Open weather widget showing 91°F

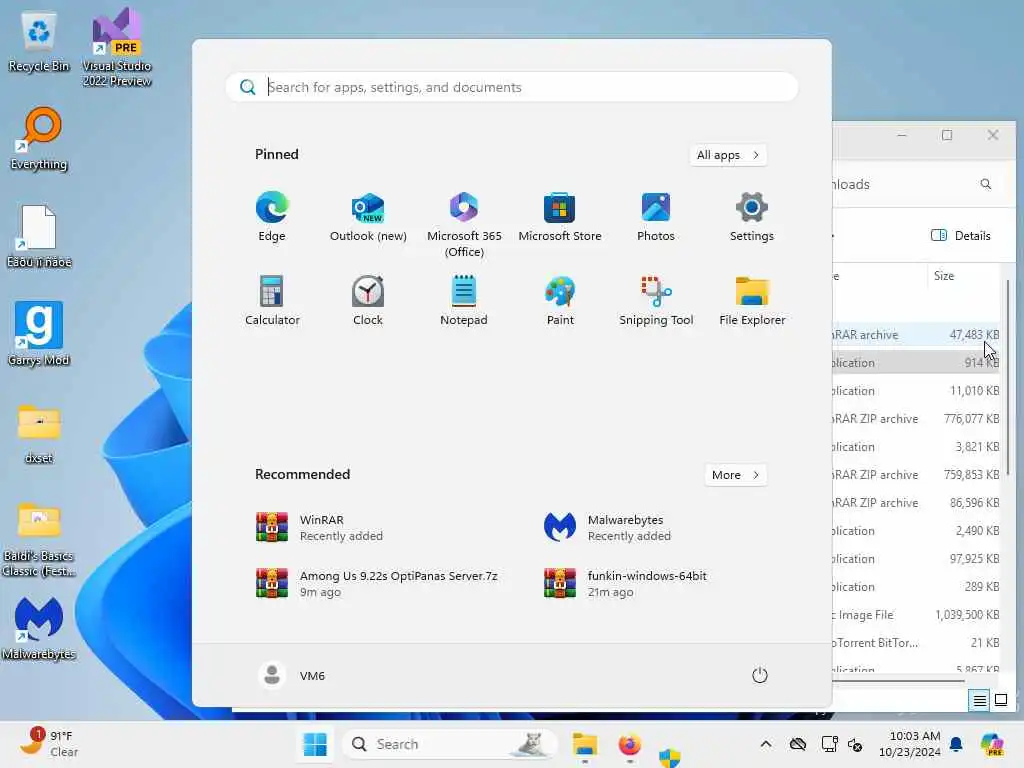point(49,744)
